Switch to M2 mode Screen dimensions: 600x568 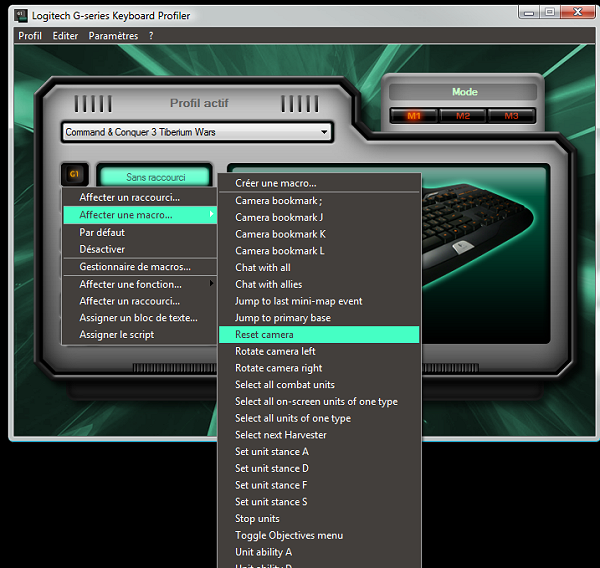pyautogui.click(x=463, y=116)
